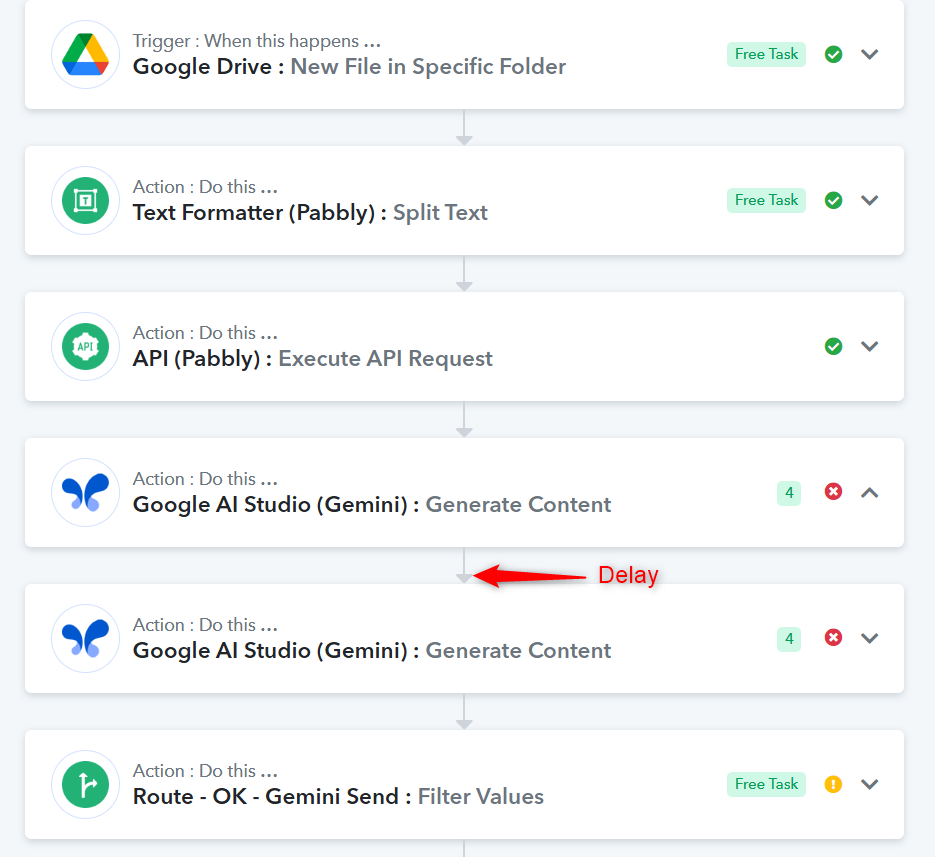Image resolution: width=935 pixels, height=857 pixels.
Task: Click the task count 4 badge on the first Gemini step
Action: click(789, 493)
